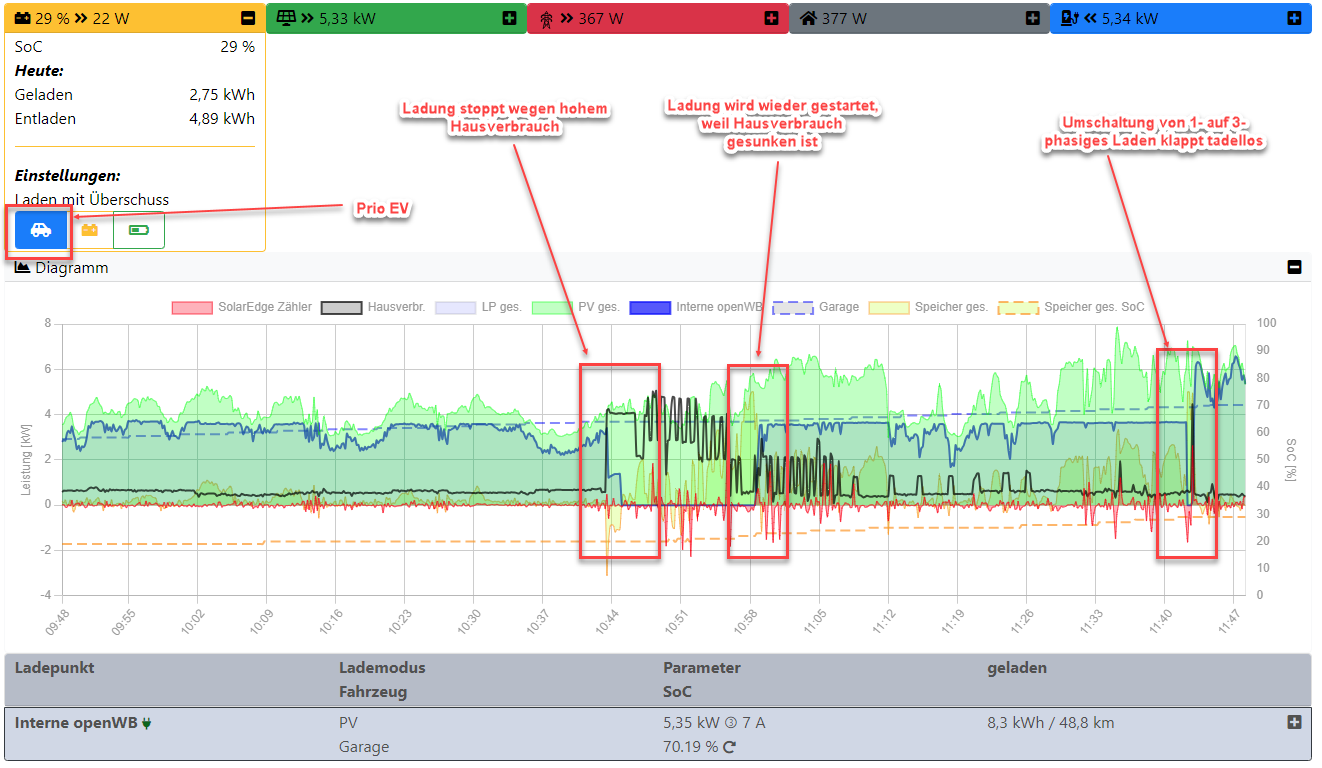The height and width of the screenshot is (768, 1322).
Task: Click the PV charge mode label
Action: [x=348, y=723]
